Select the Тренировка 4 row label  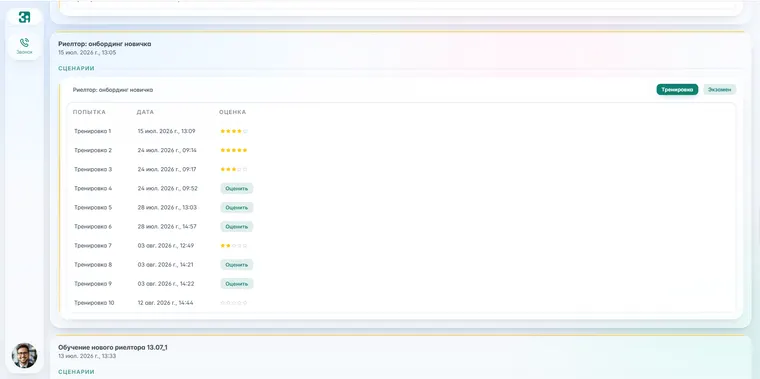click(x=93, y=189)
